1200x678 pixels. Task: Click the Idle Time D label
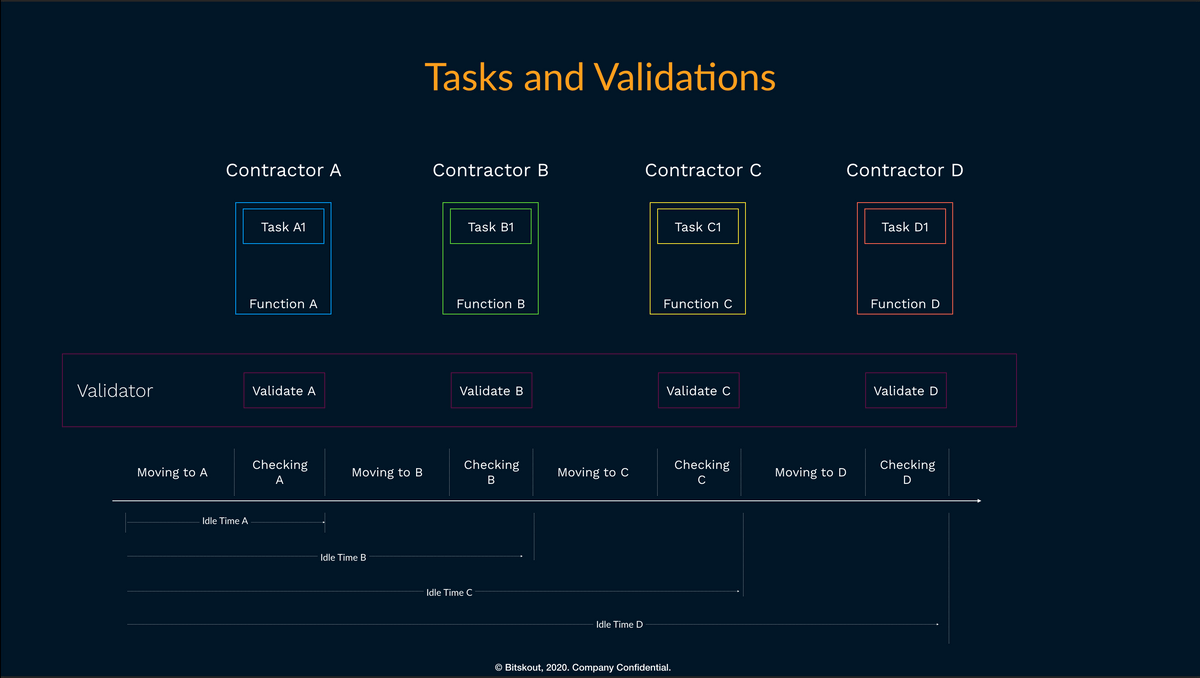619,624
